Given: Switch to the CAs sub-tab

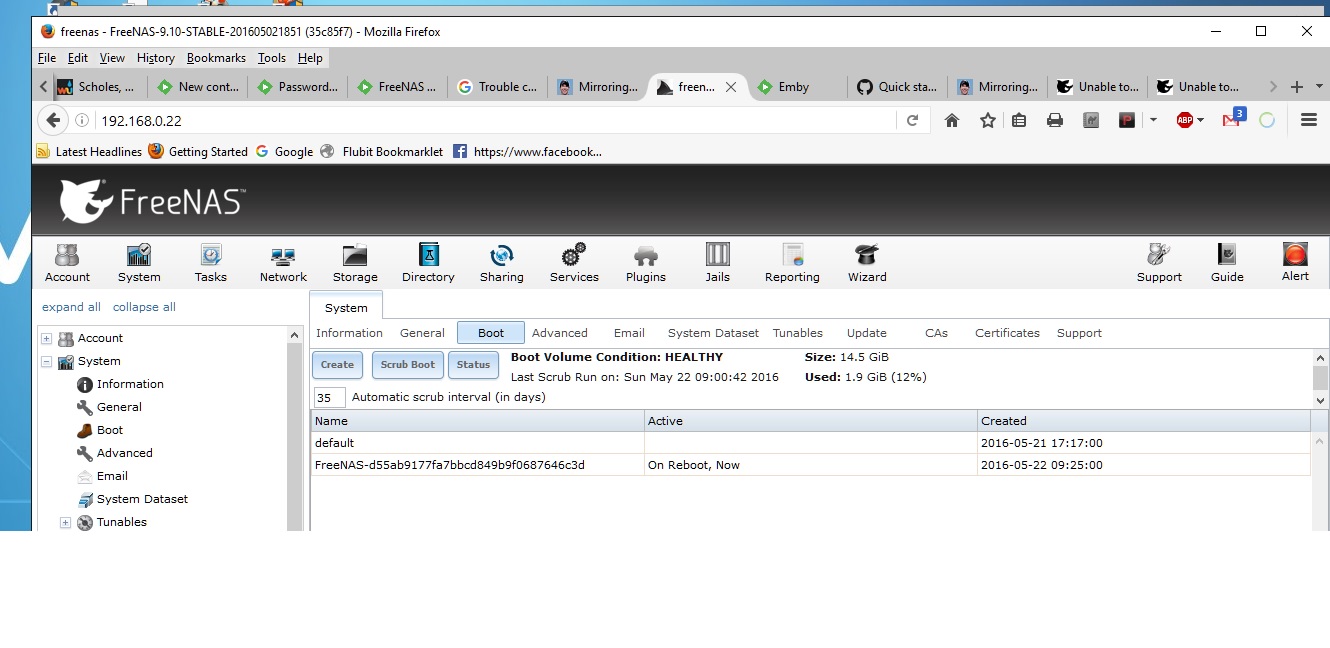Looking at the screenshot, I should 936,333.
